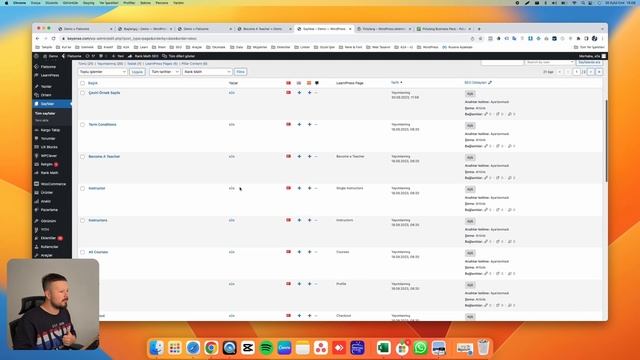Tick the checkbox for Çeviri Örnek Sayfa

(x=82, y=93)
